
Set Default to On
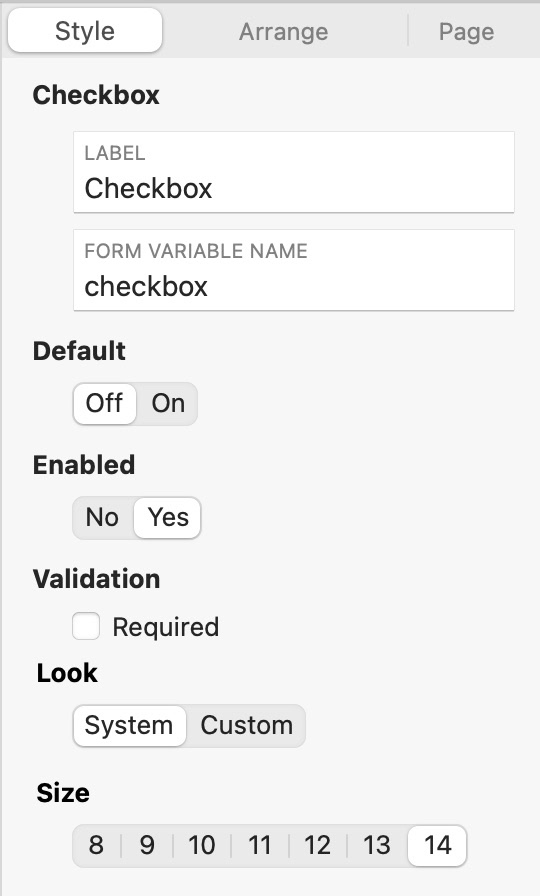point(167,403)
